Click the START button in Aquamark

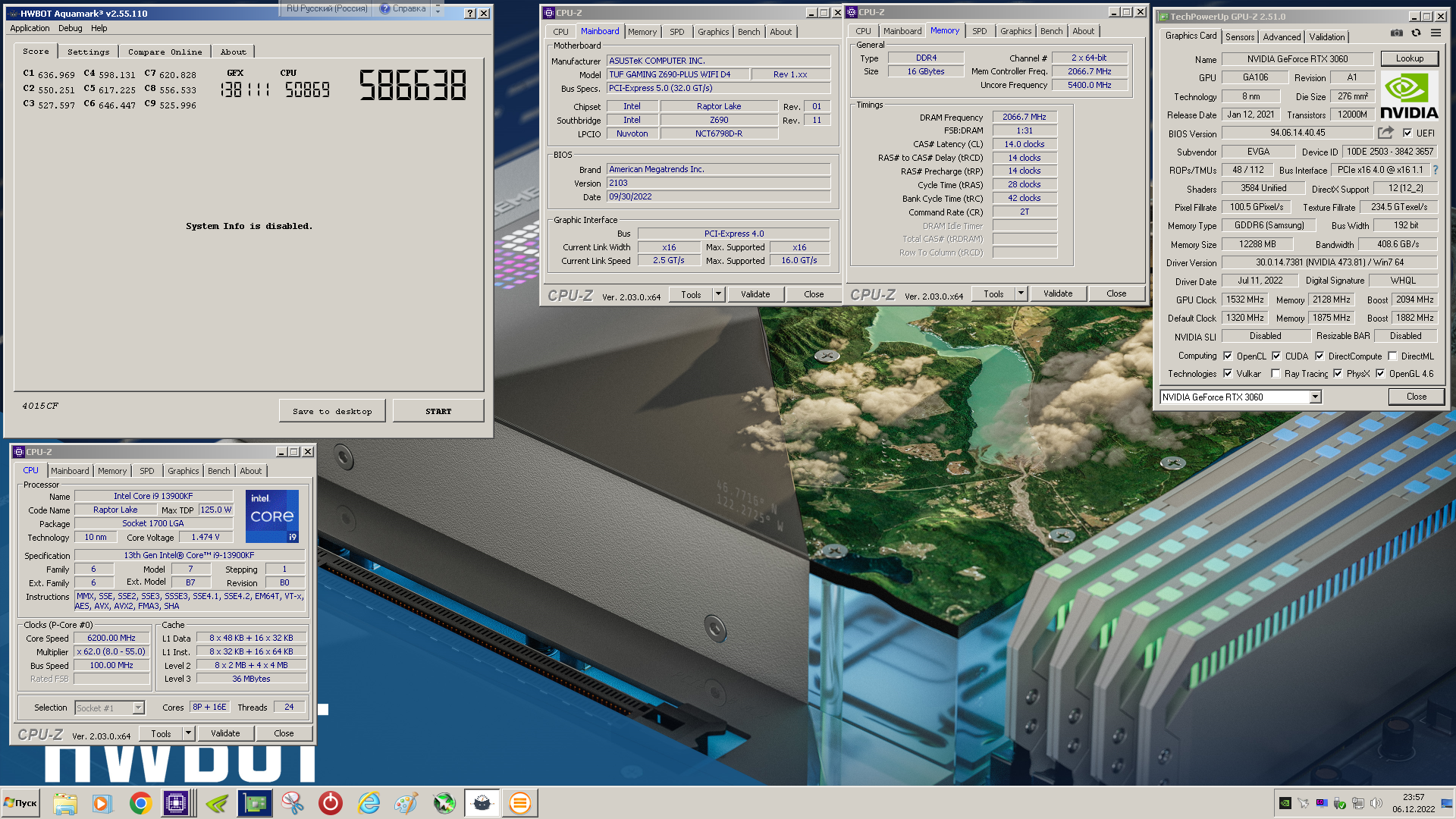(x=438, y=411)
